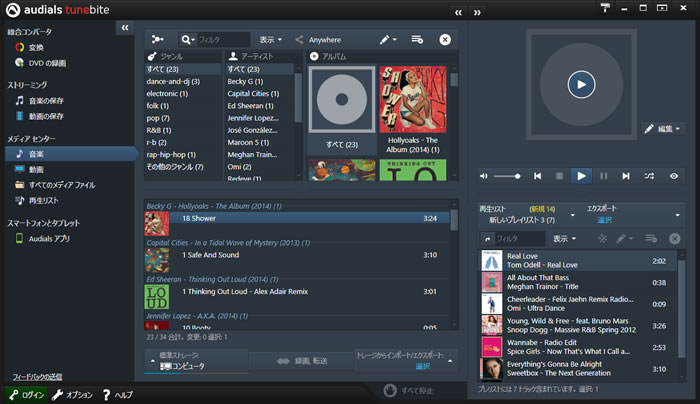Skip to previous track
700x404 pixels.
538,176
